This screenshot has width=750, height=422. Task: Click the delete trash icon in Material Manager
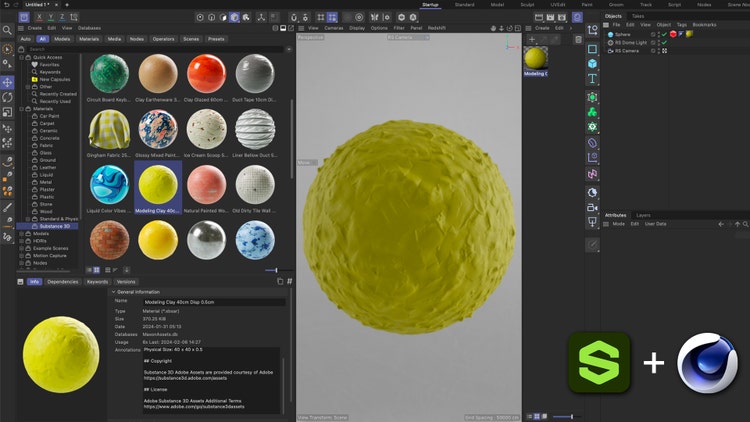(578, 40)
